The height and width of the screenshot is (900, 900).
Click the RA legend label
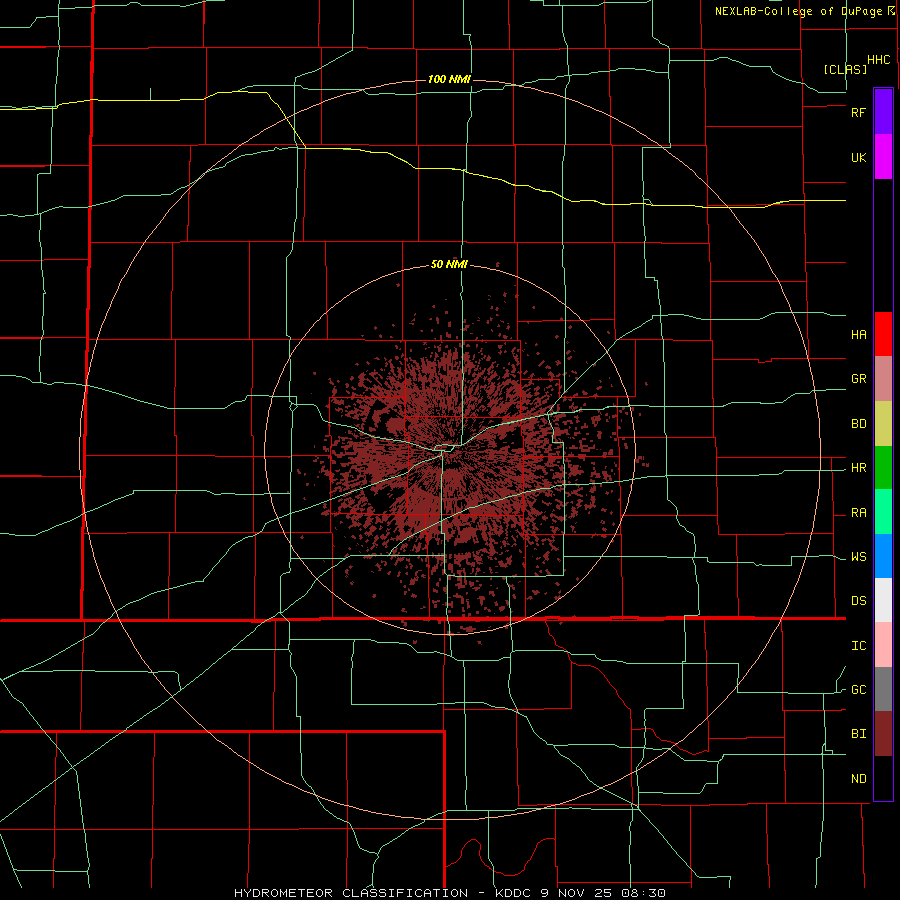(858, 513)
